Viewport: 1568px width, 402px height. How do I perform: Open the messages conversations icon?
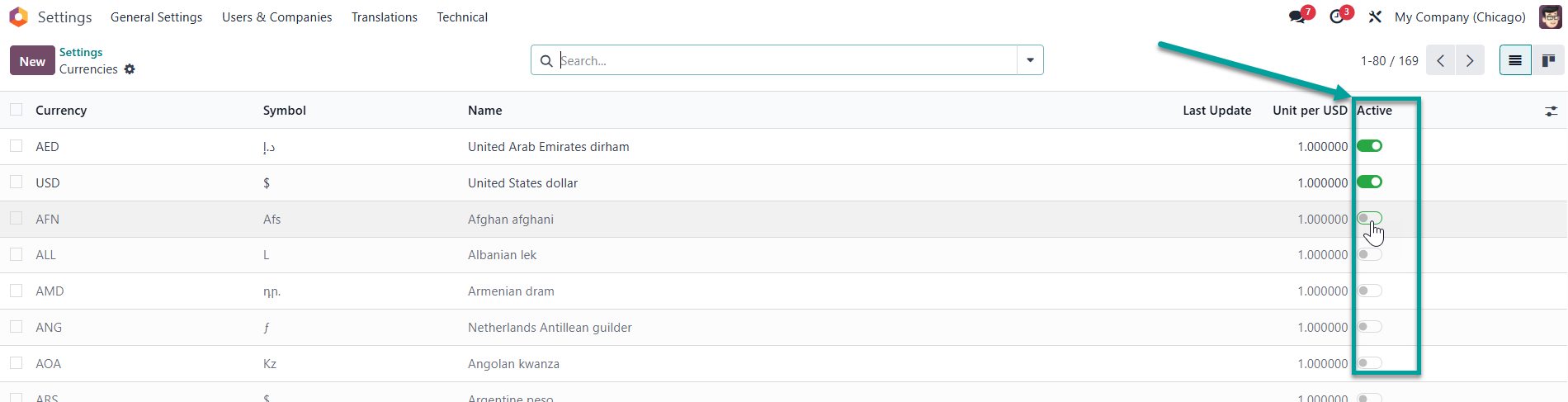pos(1297,17)
